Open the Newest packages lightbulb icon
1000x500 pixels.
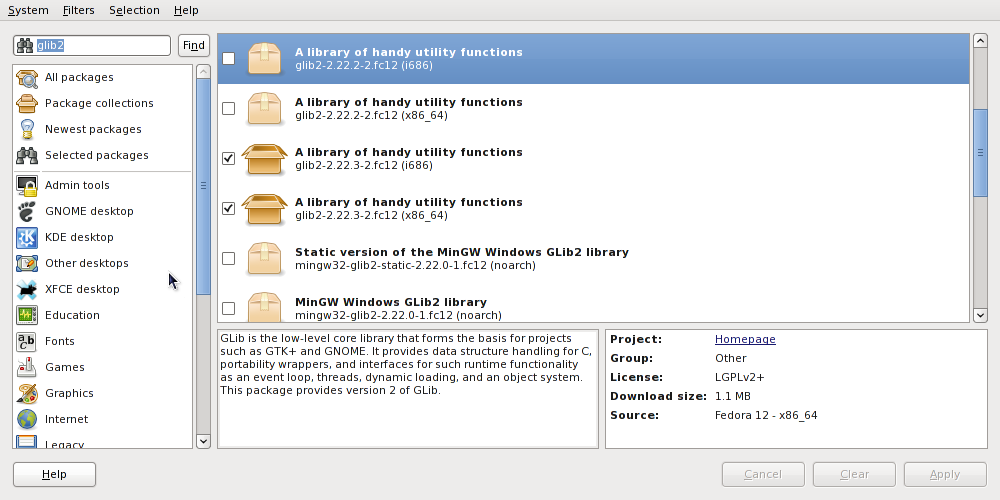click(x=27, y=130)
